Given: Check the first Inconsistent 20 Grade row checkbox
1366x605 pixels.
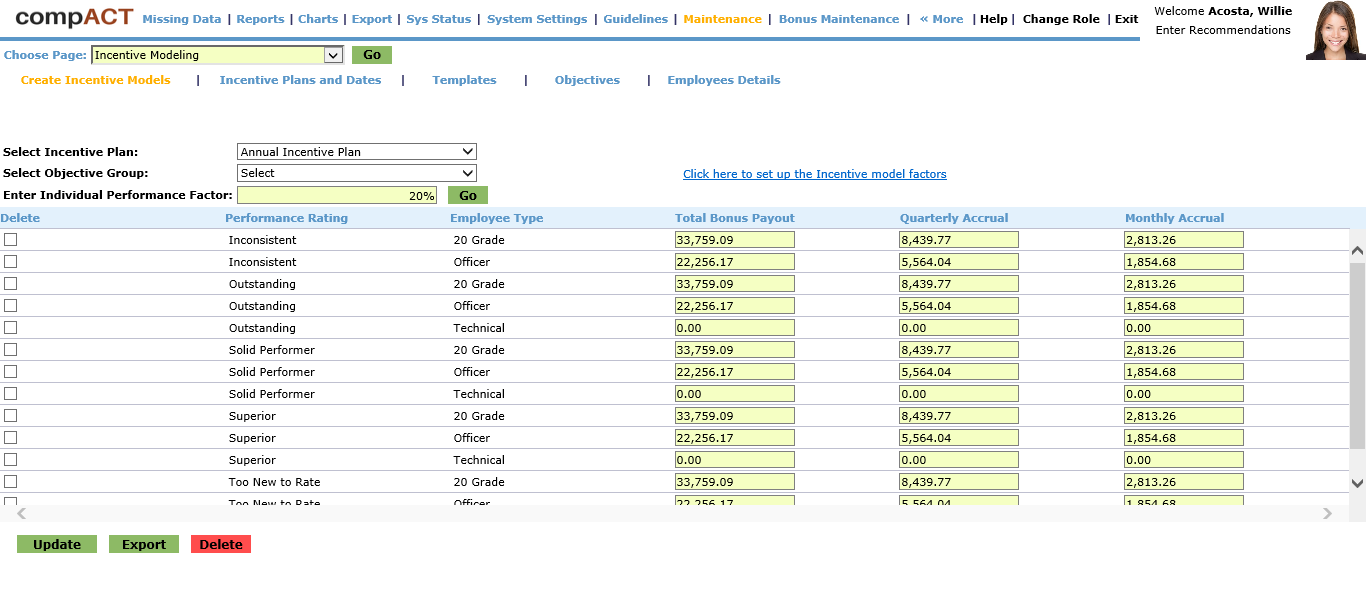Looking at the screenshot, I should tap(11, 240).
